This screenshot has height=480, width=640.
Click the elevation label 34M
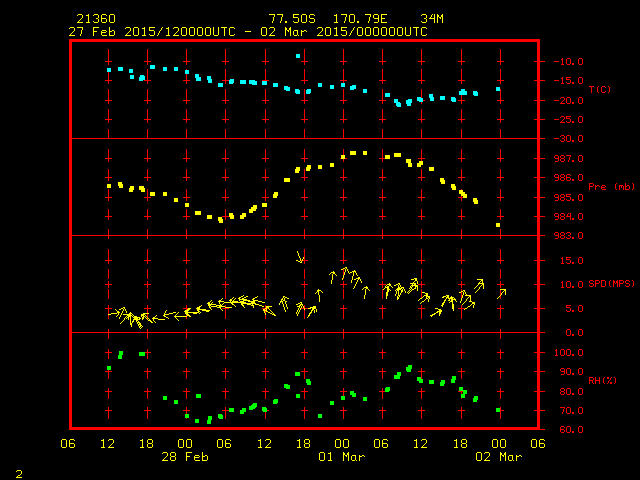pyautogui.click(x=432, y=19)
